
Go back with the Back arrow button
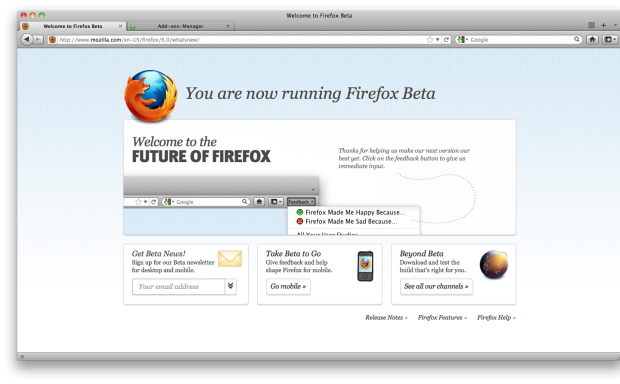pos(27,40)
